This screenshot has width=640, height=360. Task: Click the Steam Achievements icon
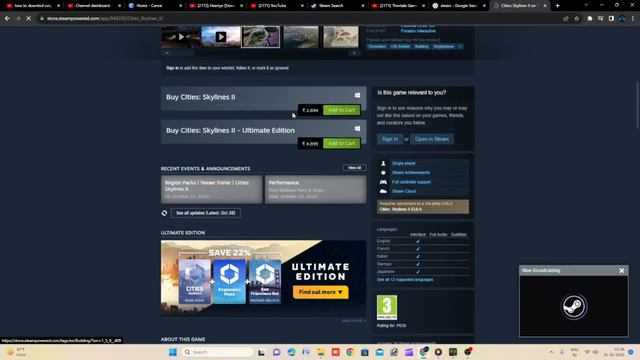pos(383,173)
